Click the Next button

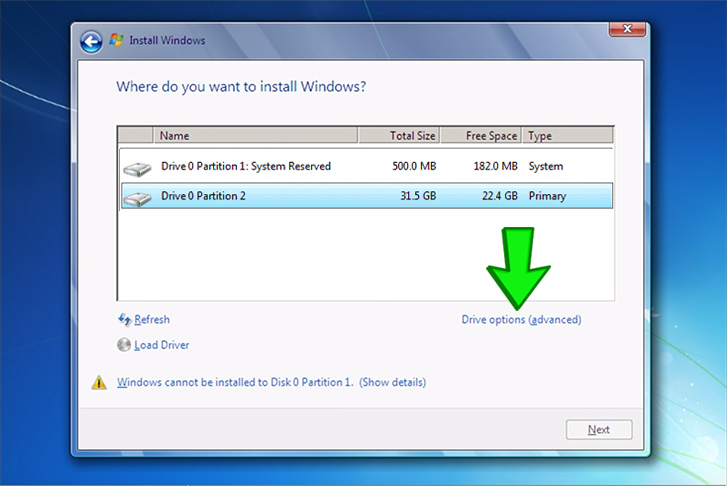point(599,429)
